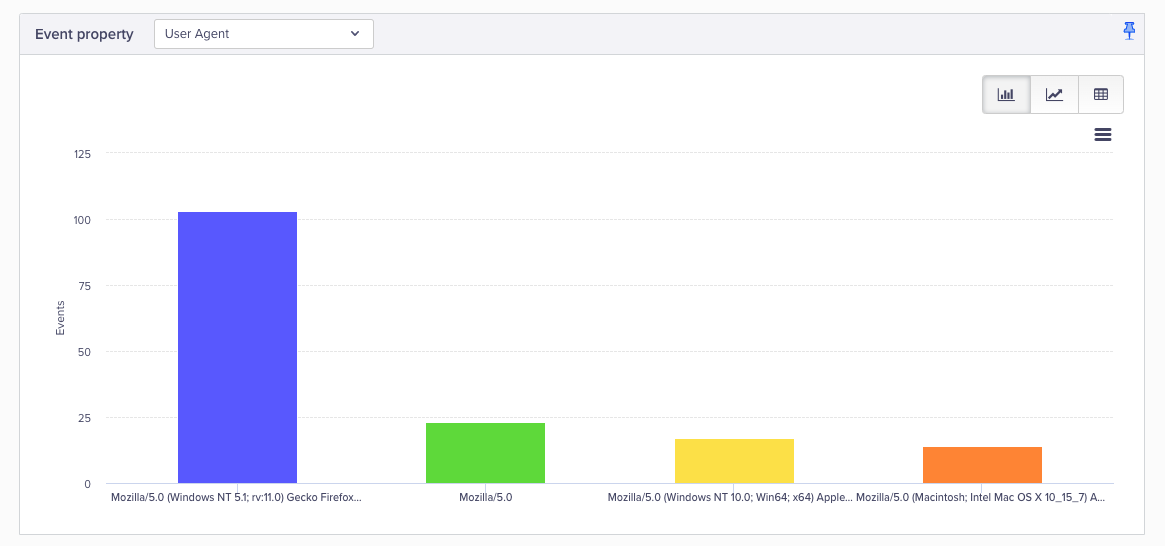1165x546 pixels.
Task: Select the blue Firefox user agent bar
Action: (x=238, y=348)
